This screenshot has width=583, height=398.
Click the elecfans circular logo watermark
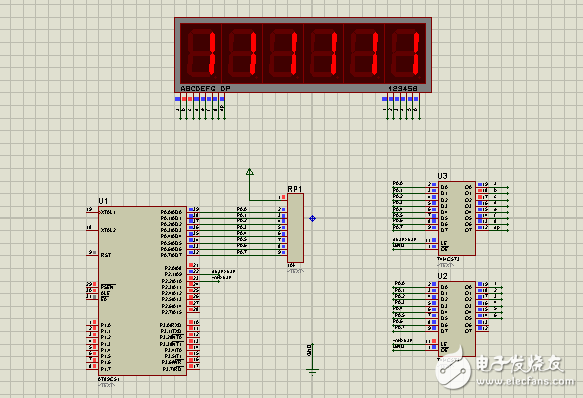pos(454,368)
